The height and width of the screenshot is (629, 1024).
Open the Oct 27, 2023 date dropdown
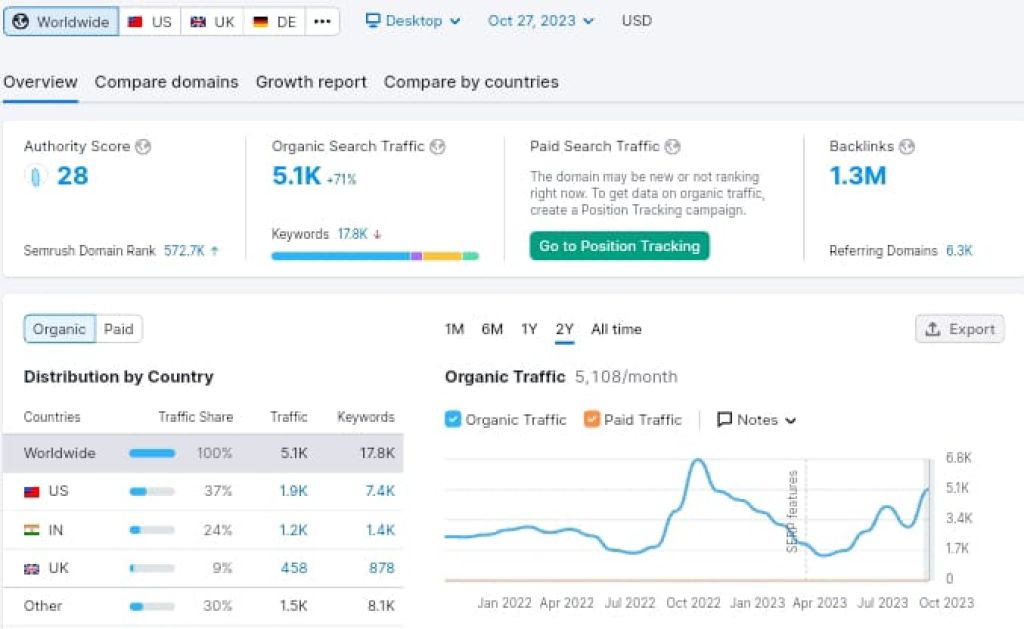pyautogui.click(x=541, y=21)
